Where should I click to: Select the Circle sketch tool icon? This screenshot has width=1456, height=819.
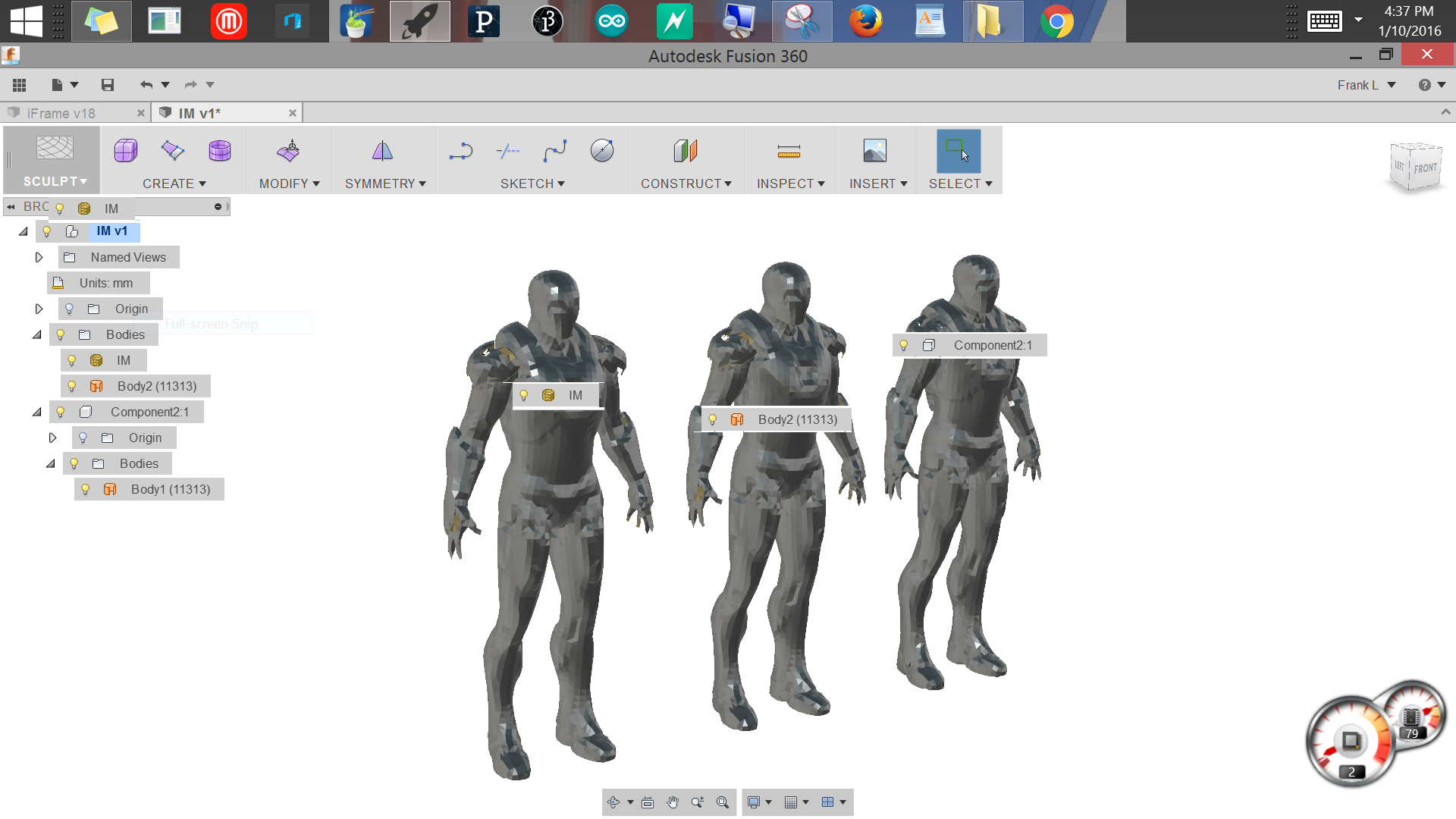pyautogui.click(x=602, y=151)
